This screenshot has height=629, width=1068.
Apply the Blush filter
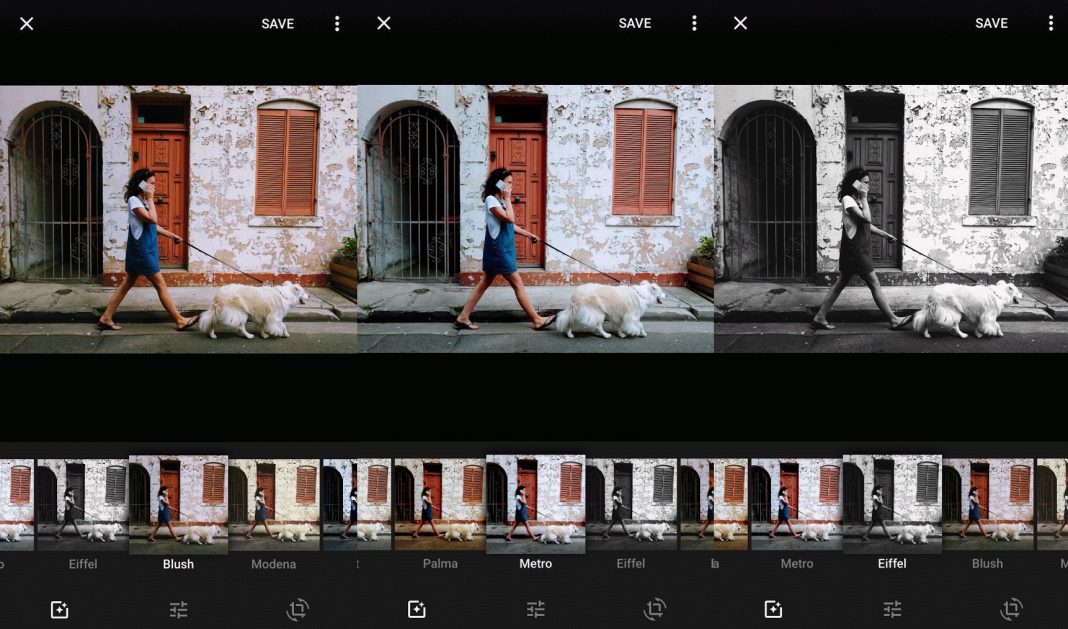point(177,503)
